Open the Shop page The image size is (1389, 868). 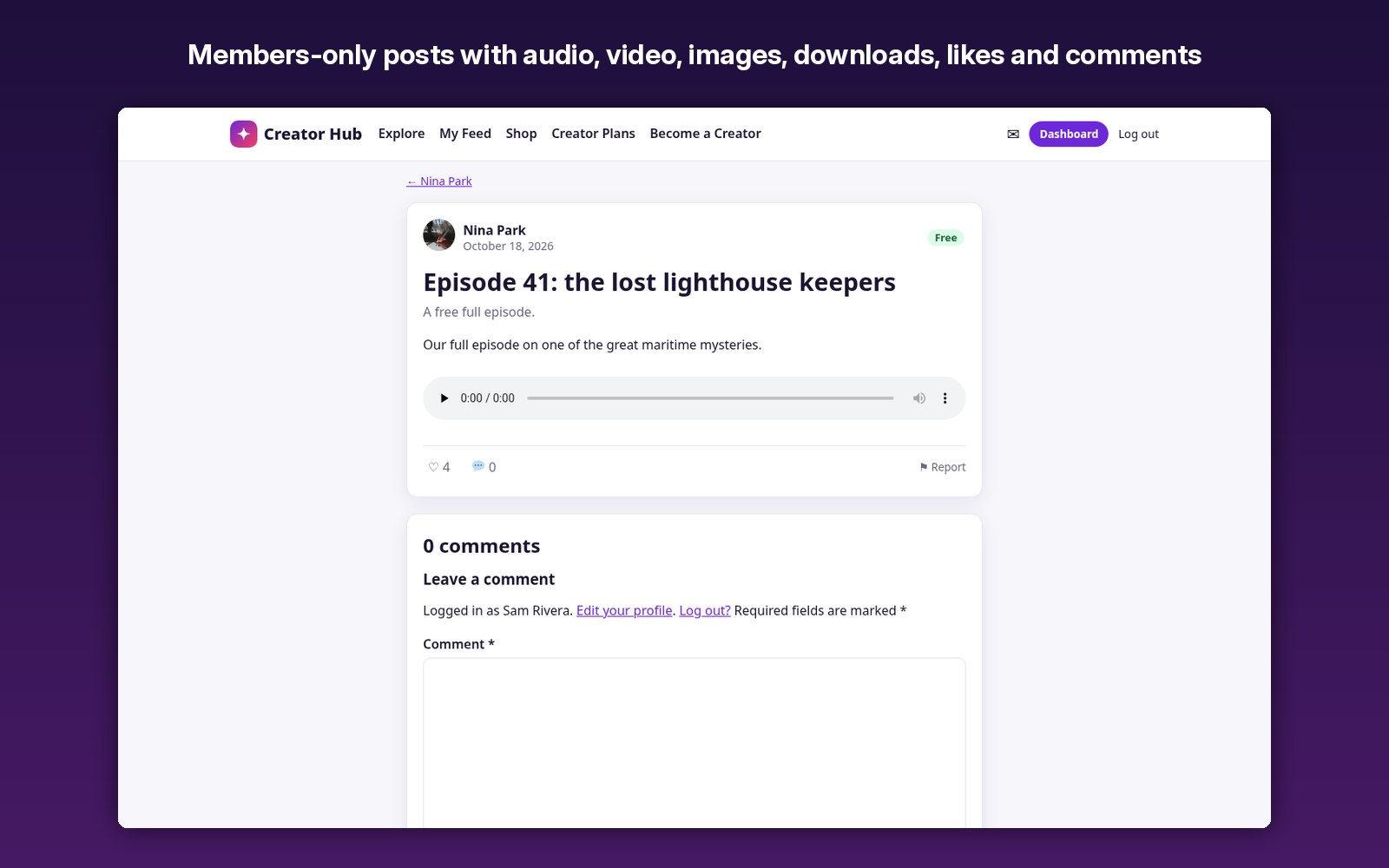521,134
